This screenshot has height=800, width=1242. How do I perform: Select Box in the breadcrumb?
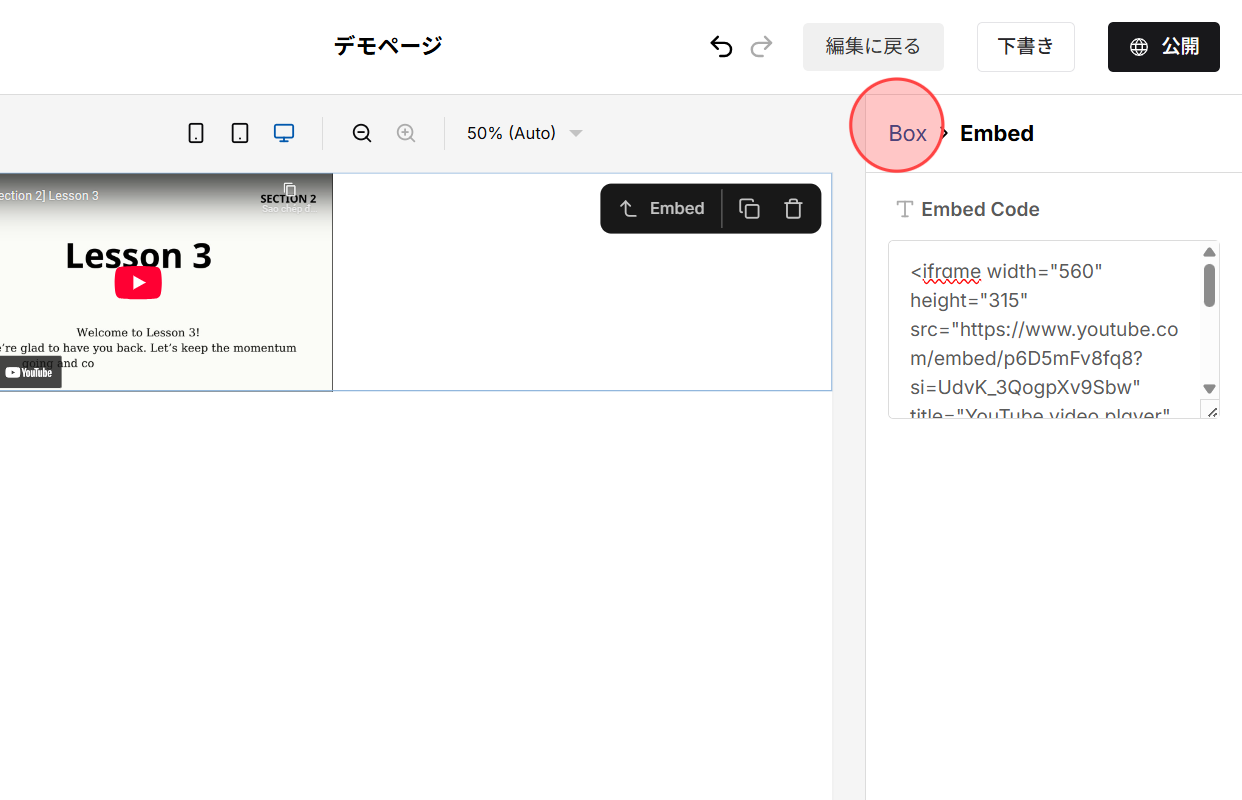[906, 132]
